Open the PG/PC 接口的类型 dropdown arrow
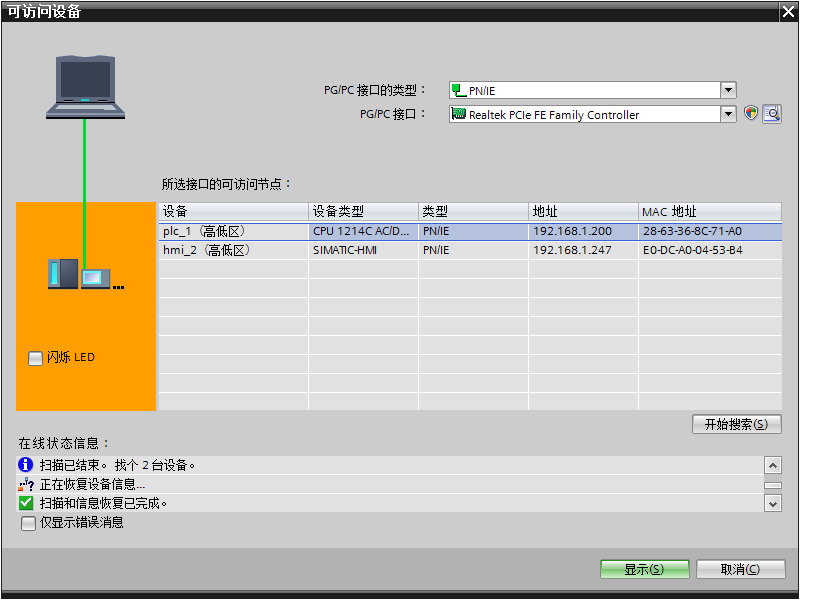The image size is (819, 600). (x=728, y=90)
